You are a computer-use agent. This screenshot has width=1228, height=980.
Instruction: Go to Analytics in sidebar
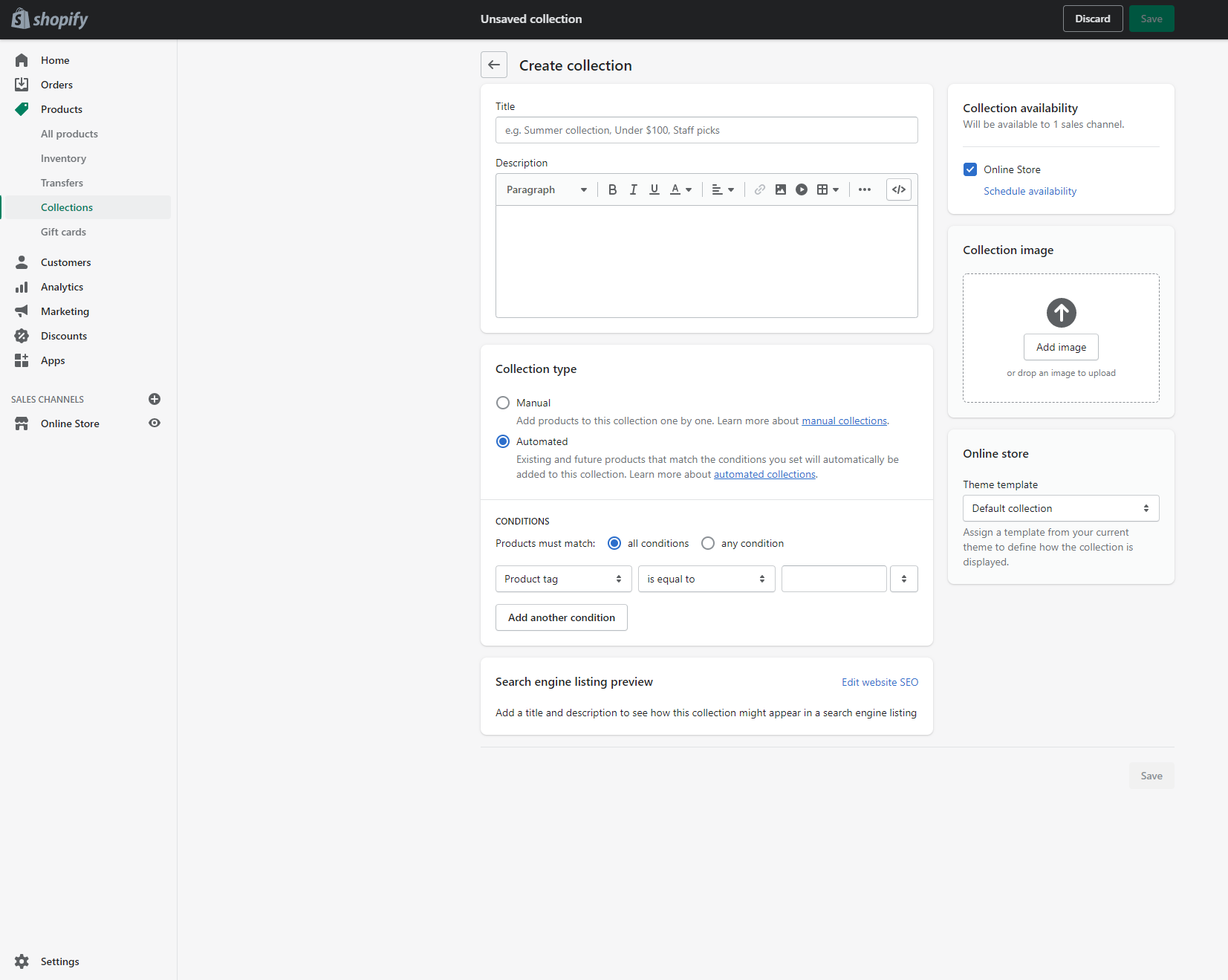[62, 287]
